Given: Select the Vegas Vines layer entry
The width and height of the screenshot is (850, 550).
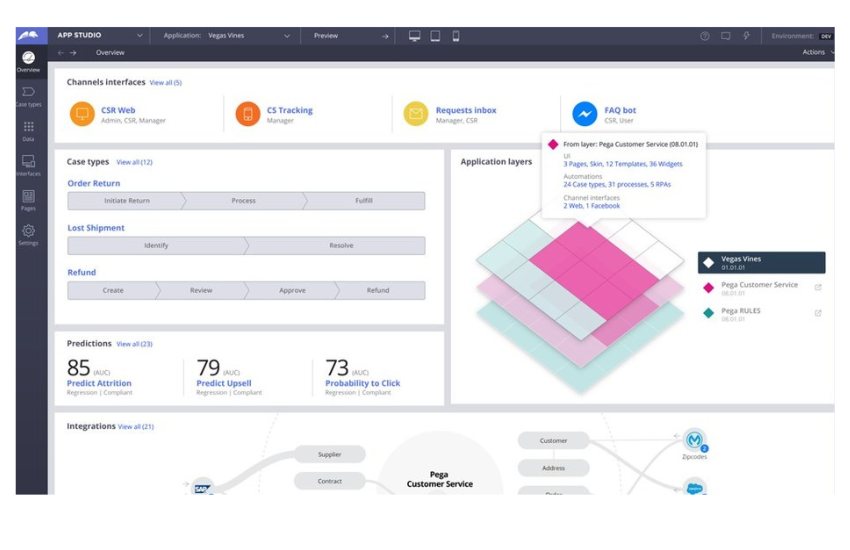Looking at the screenshot, I should point(762,263).
